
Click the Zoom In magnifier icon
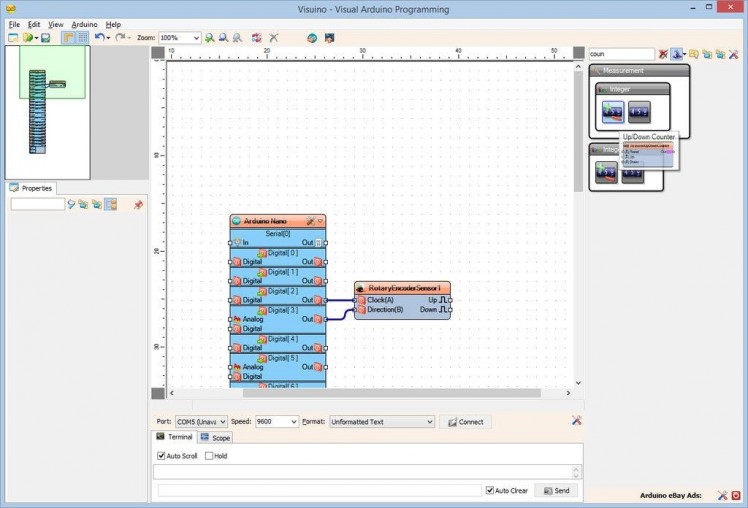[x=210, y=38]
